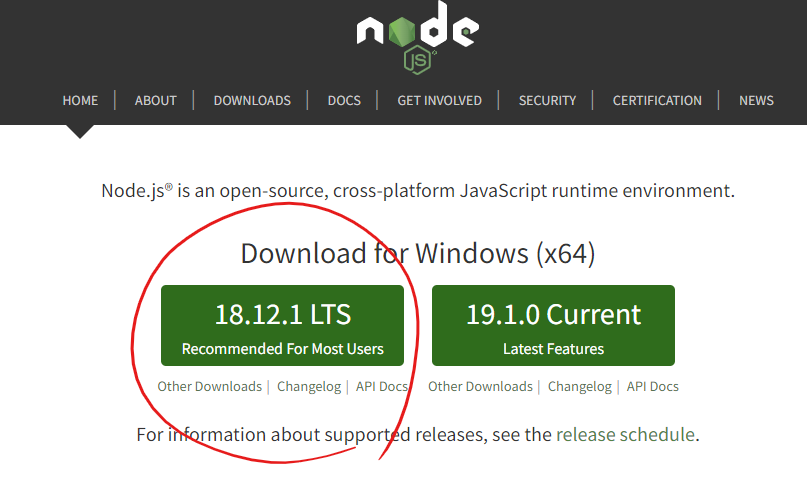Select GET INVOLVED in navigation
807x488 pixels.
(x=440, y=100)
